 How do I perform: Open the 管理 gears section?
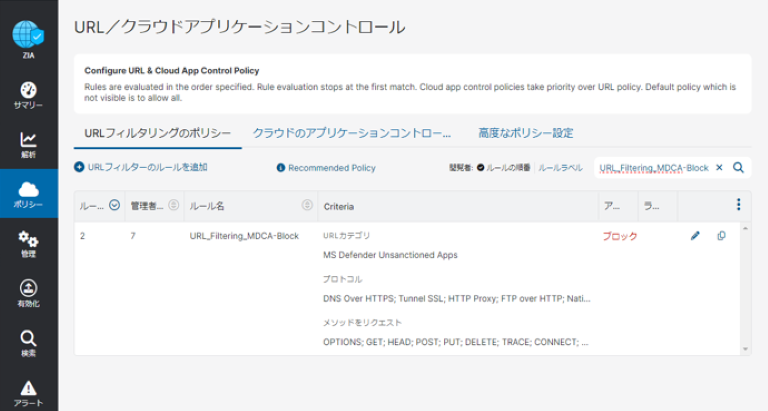click(x=28, y=244)
